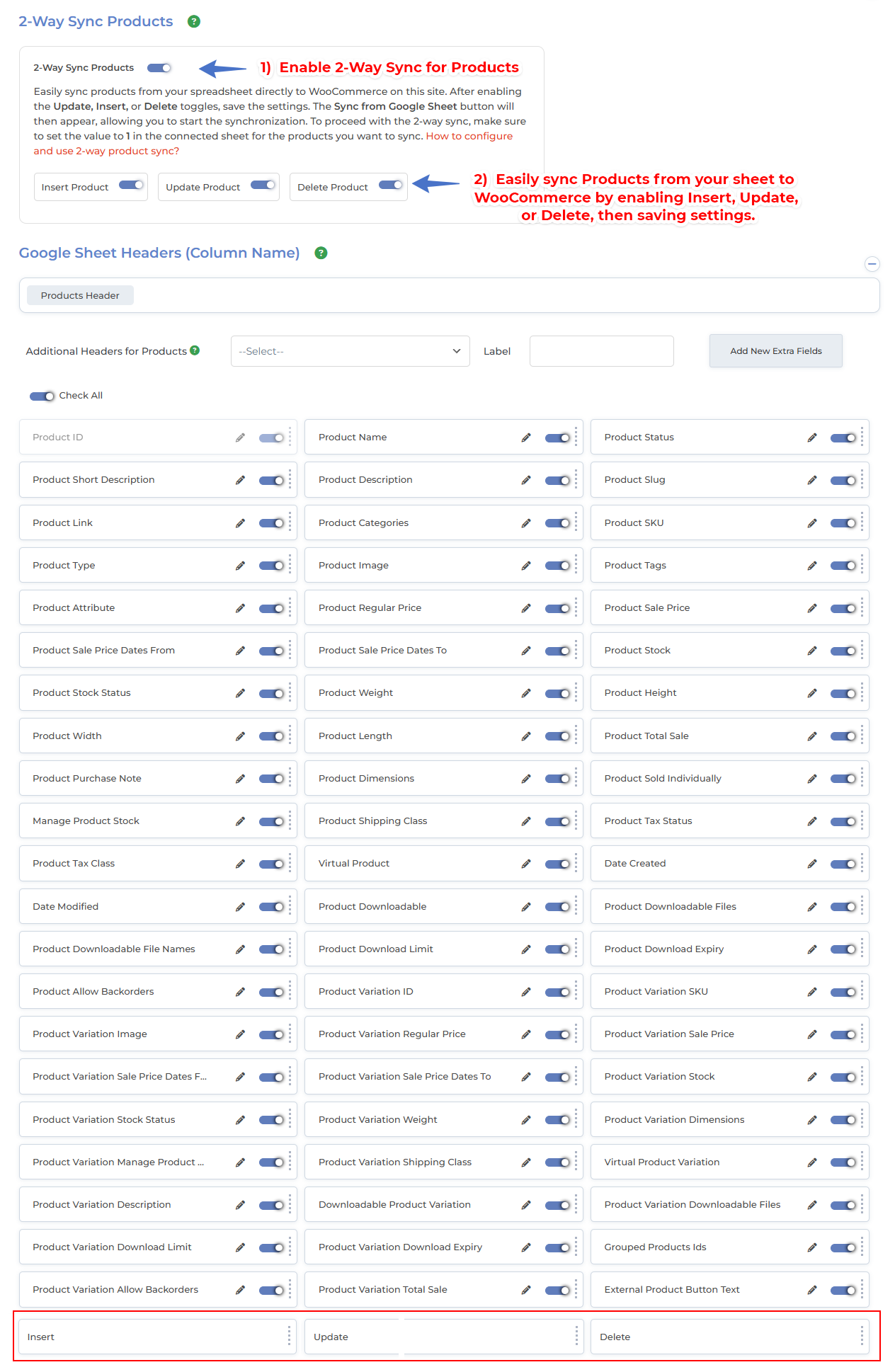The height and width of the screenshot is (1372, 895).
Task: Edit the Product Stock Status label
Action: [241, 693]
